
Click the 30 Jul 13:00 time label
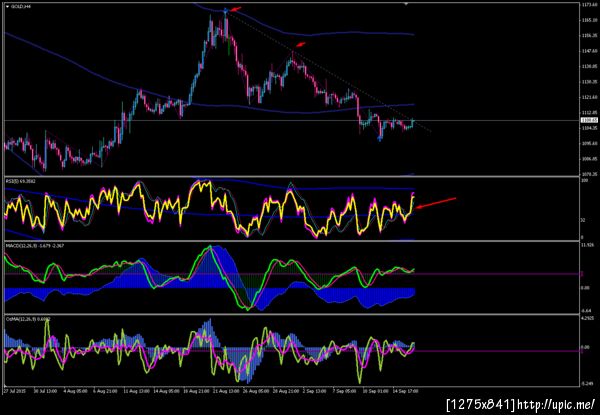coord(45,392)
